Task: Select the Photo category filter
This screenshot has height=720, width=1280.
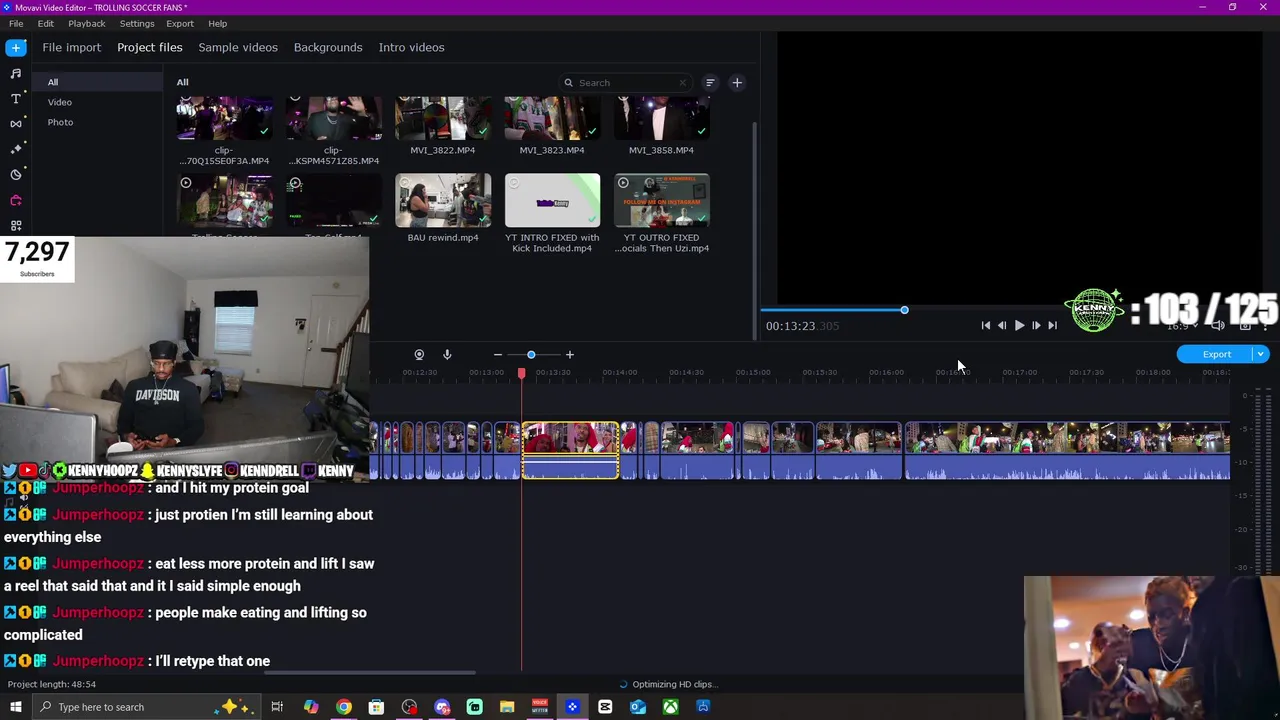Action: (60, 122)
